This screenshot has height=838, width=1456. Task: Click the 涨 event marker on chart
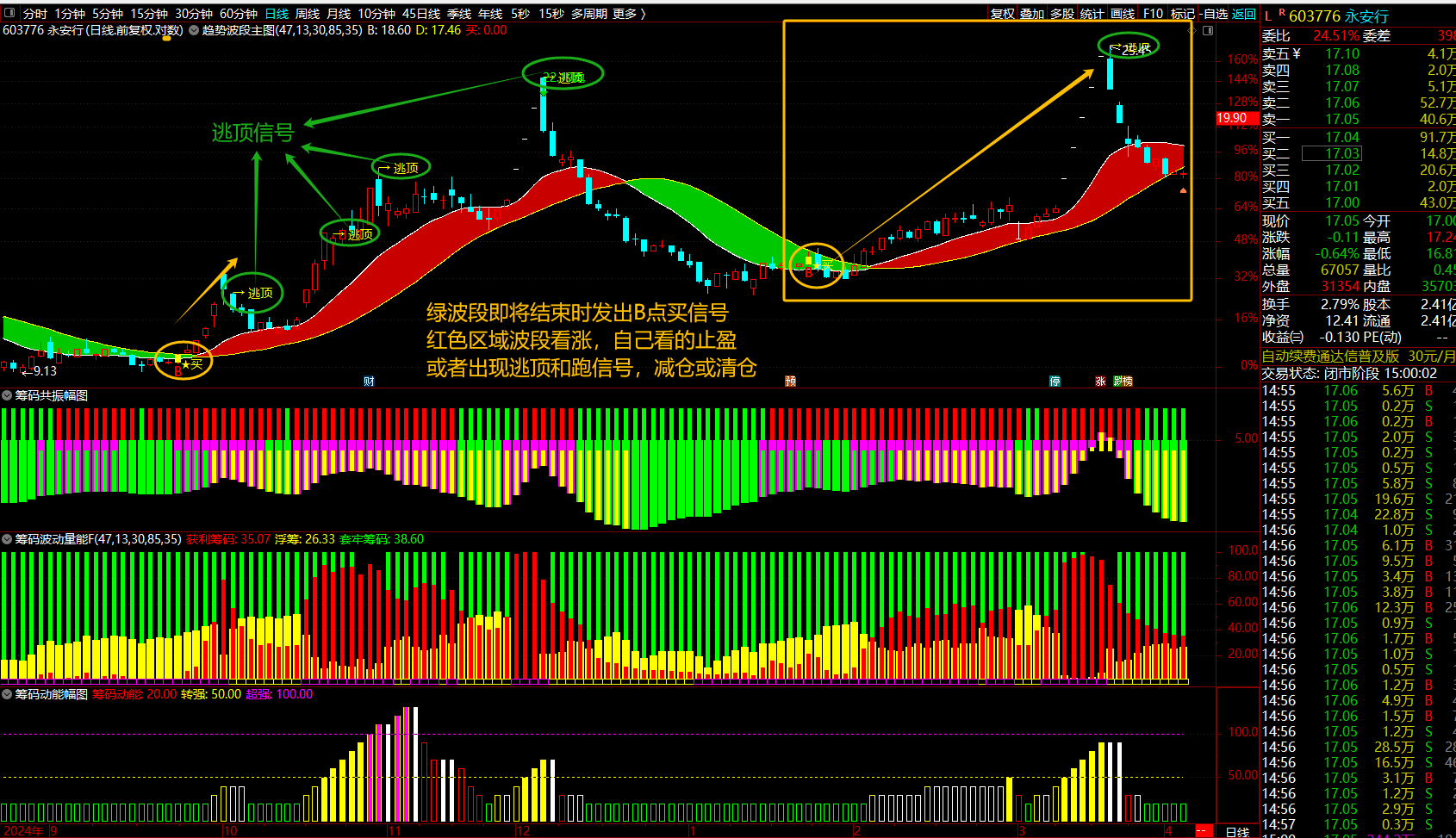1100,381
